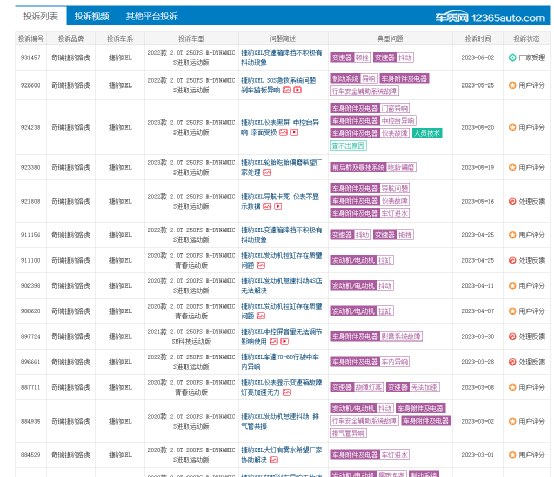Switch to the 投诉视频 tab
The image size is (554, 477).
point(92,16)
